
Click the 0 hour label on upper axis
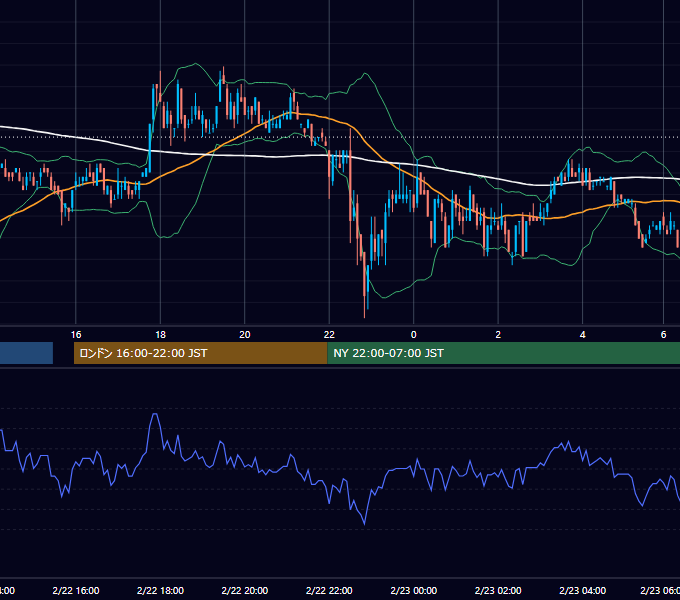[413, 335]
